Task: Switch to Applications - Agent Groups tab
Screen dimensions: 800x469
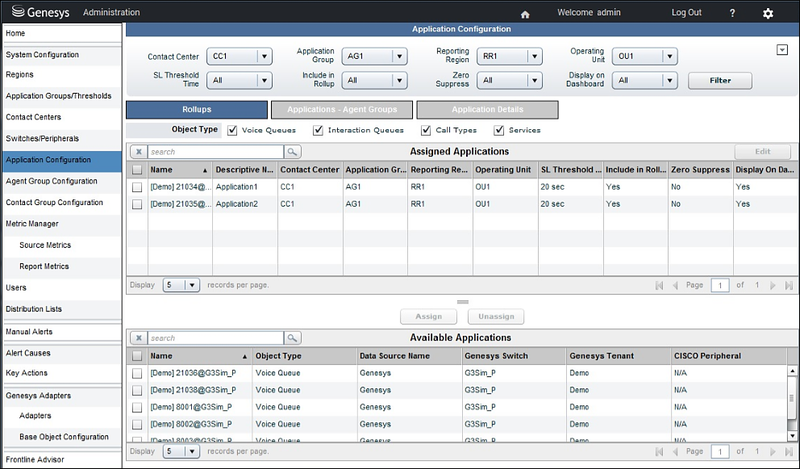Action: tap(342, 109)
